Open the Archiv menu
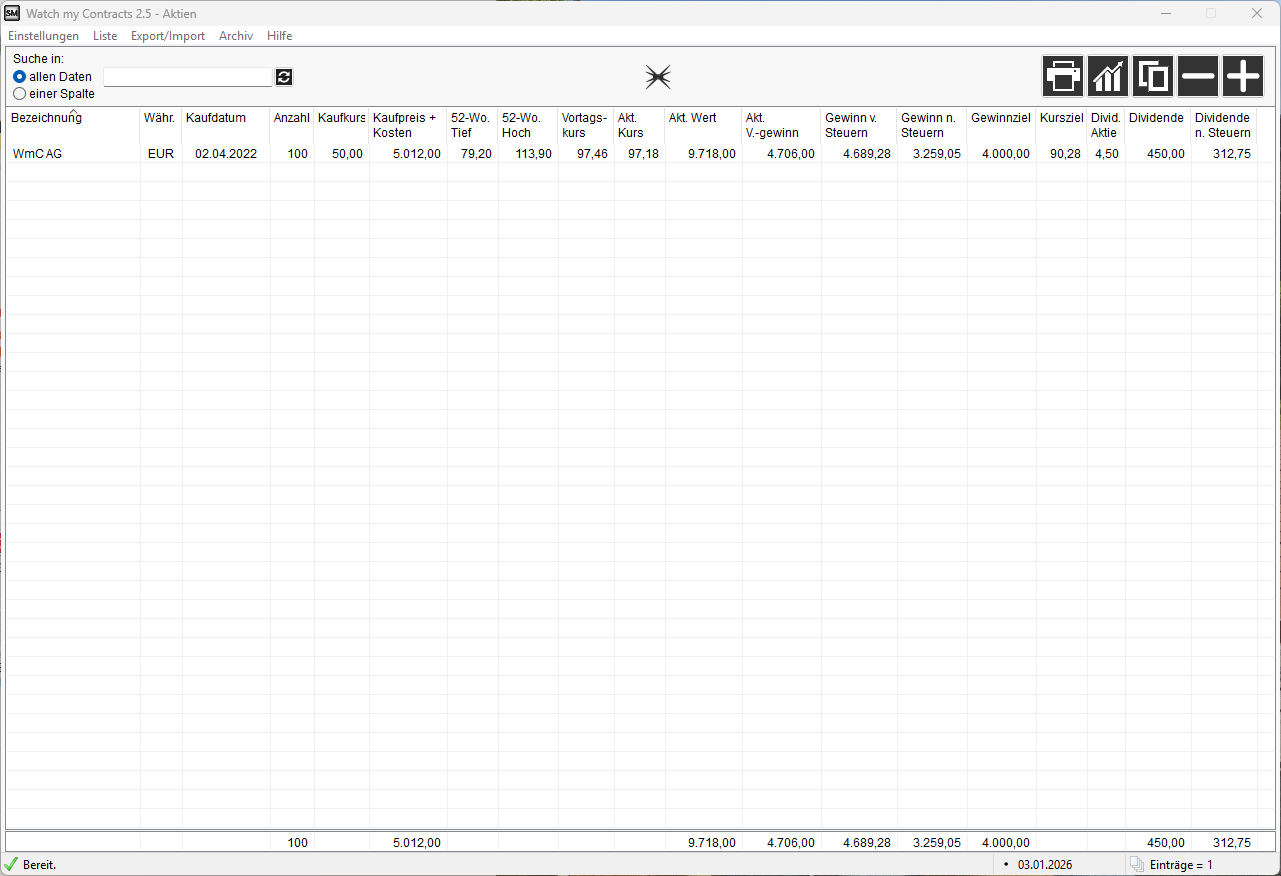 236,36
